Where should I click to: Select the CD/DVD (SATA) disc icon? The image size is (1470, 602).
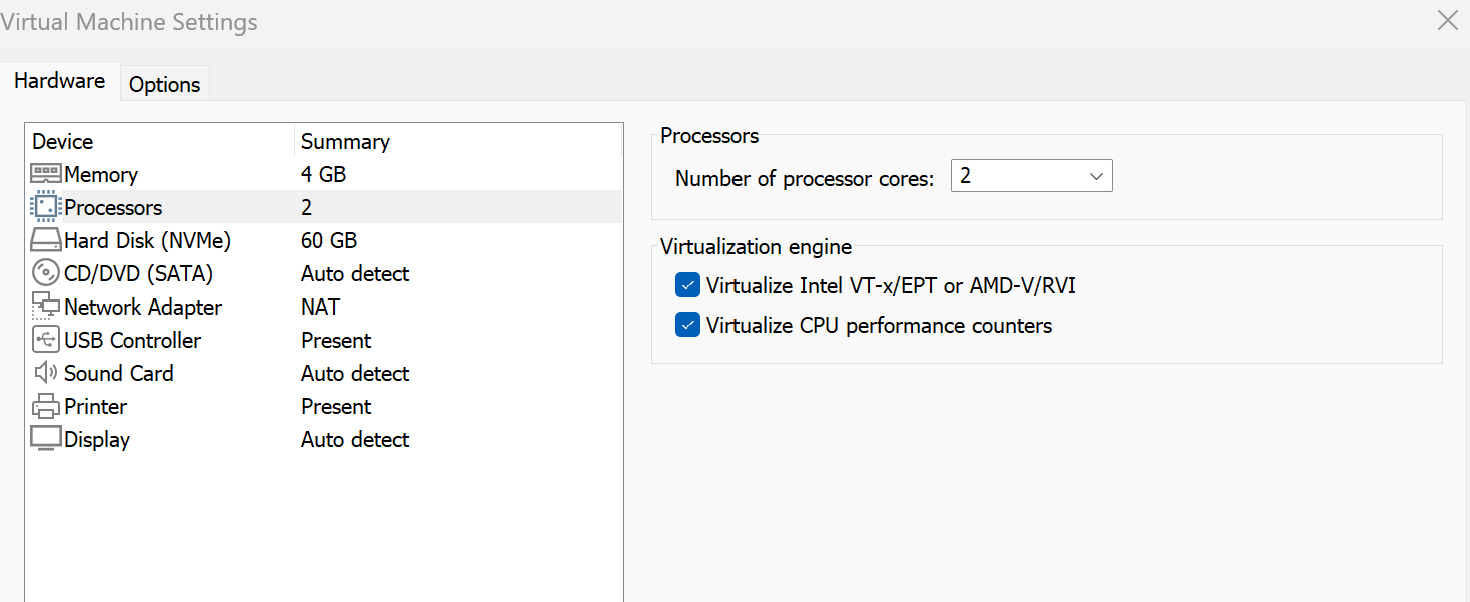point(46,273)
